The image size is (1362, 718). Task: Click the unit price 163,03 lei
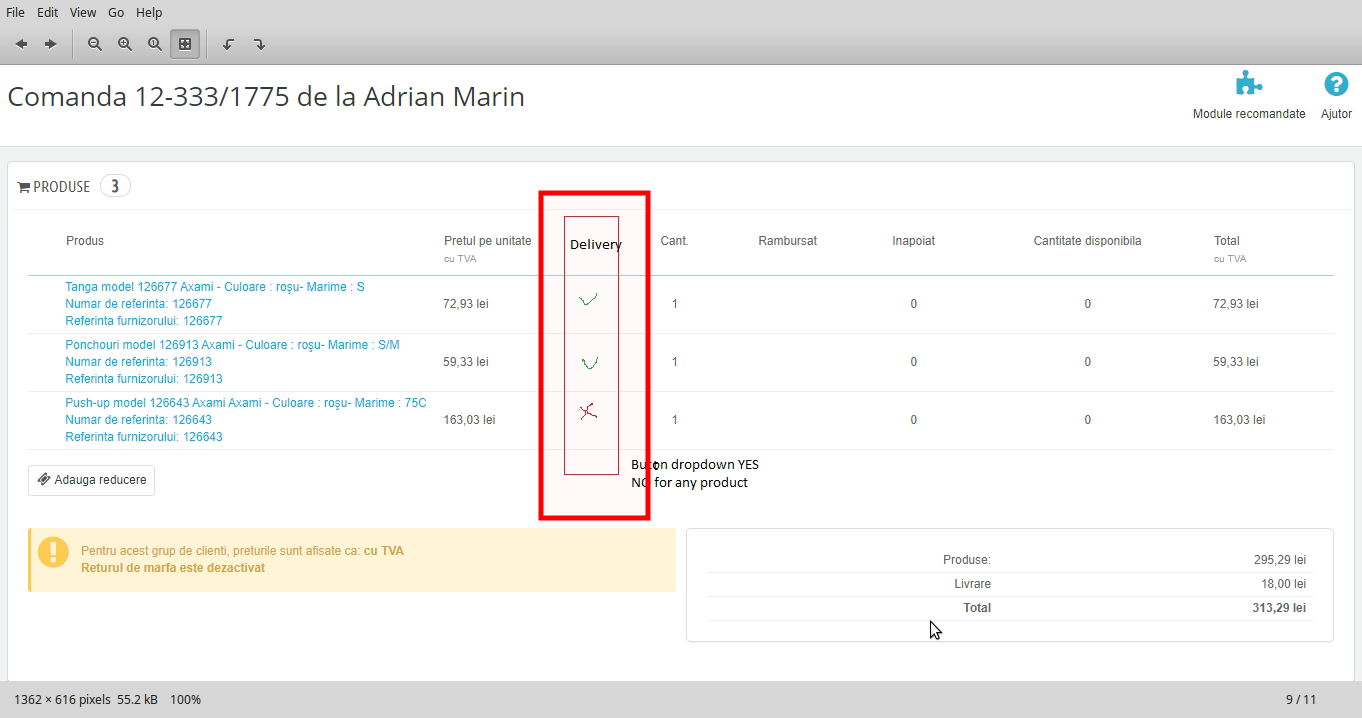469,420
